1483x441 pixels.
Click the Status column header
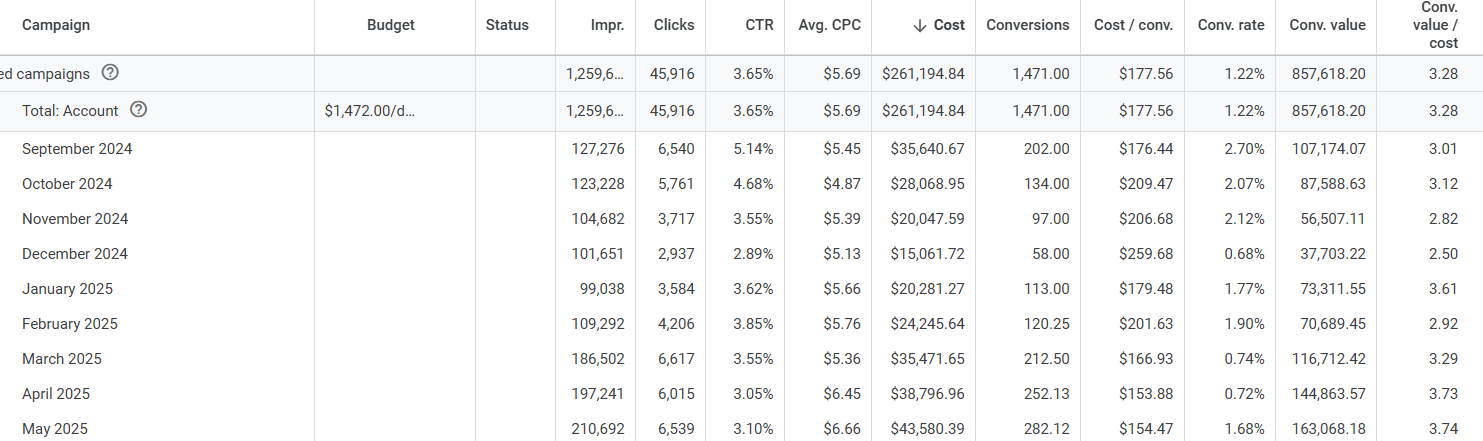tap(507, 25)
